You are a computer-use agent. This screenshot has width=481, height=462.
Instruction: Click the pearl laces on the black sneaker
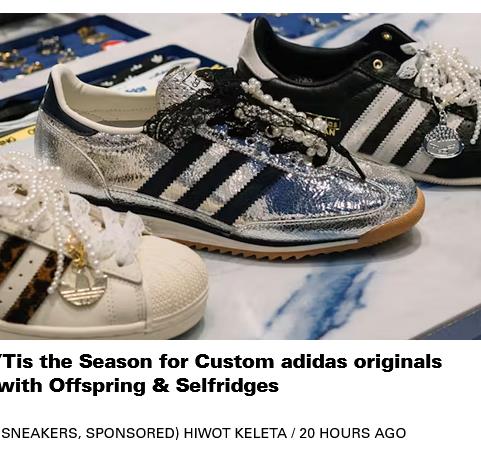coord(443,77)
